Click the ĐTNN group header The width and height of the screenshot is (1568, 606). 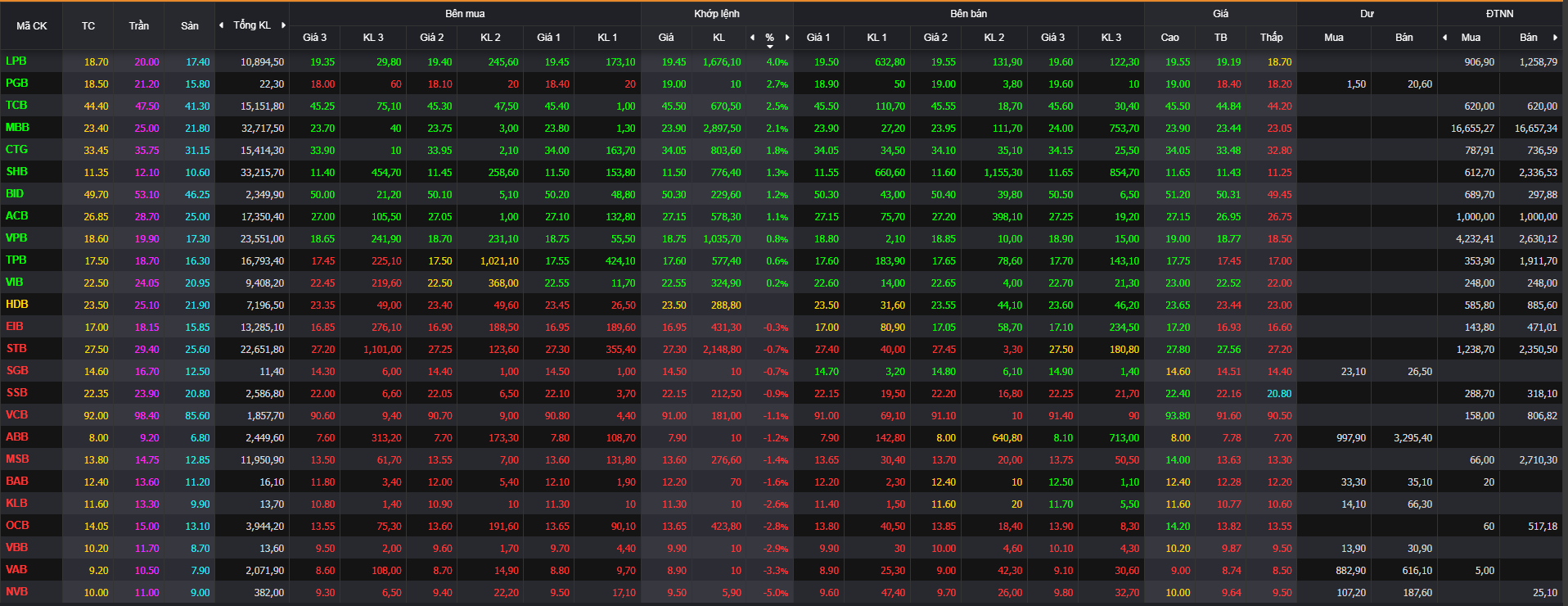tap(1500, 13)
